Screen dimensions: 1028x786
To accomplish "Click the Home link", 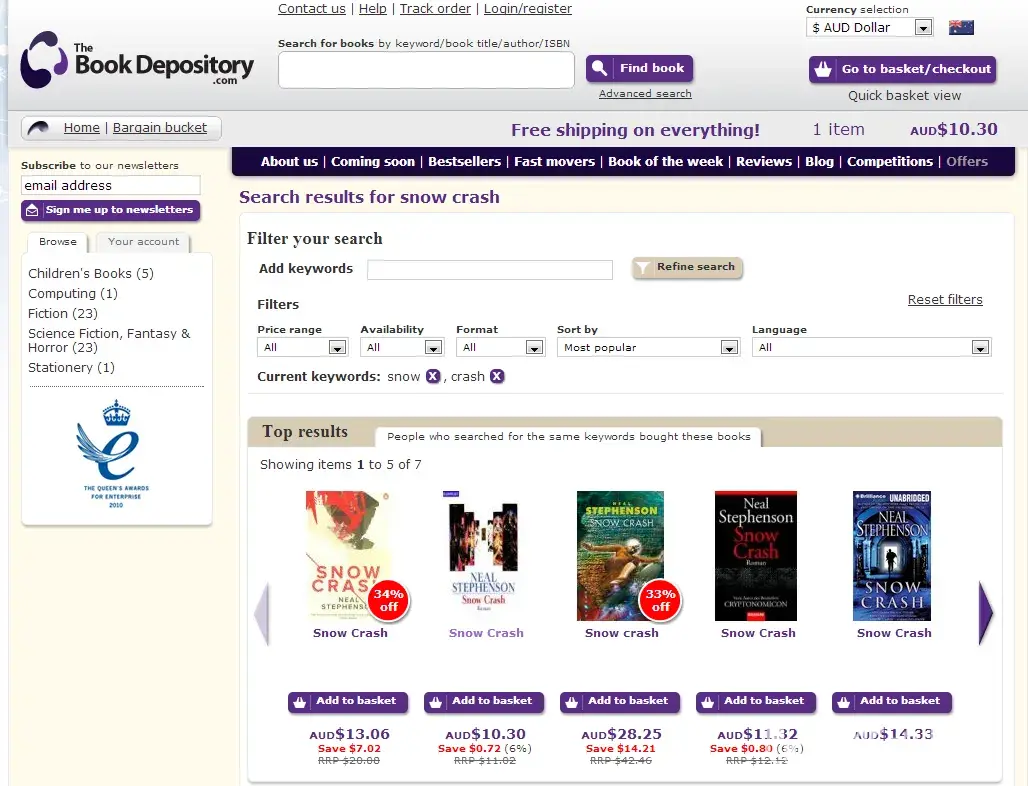I will click(x=81, y=128).
